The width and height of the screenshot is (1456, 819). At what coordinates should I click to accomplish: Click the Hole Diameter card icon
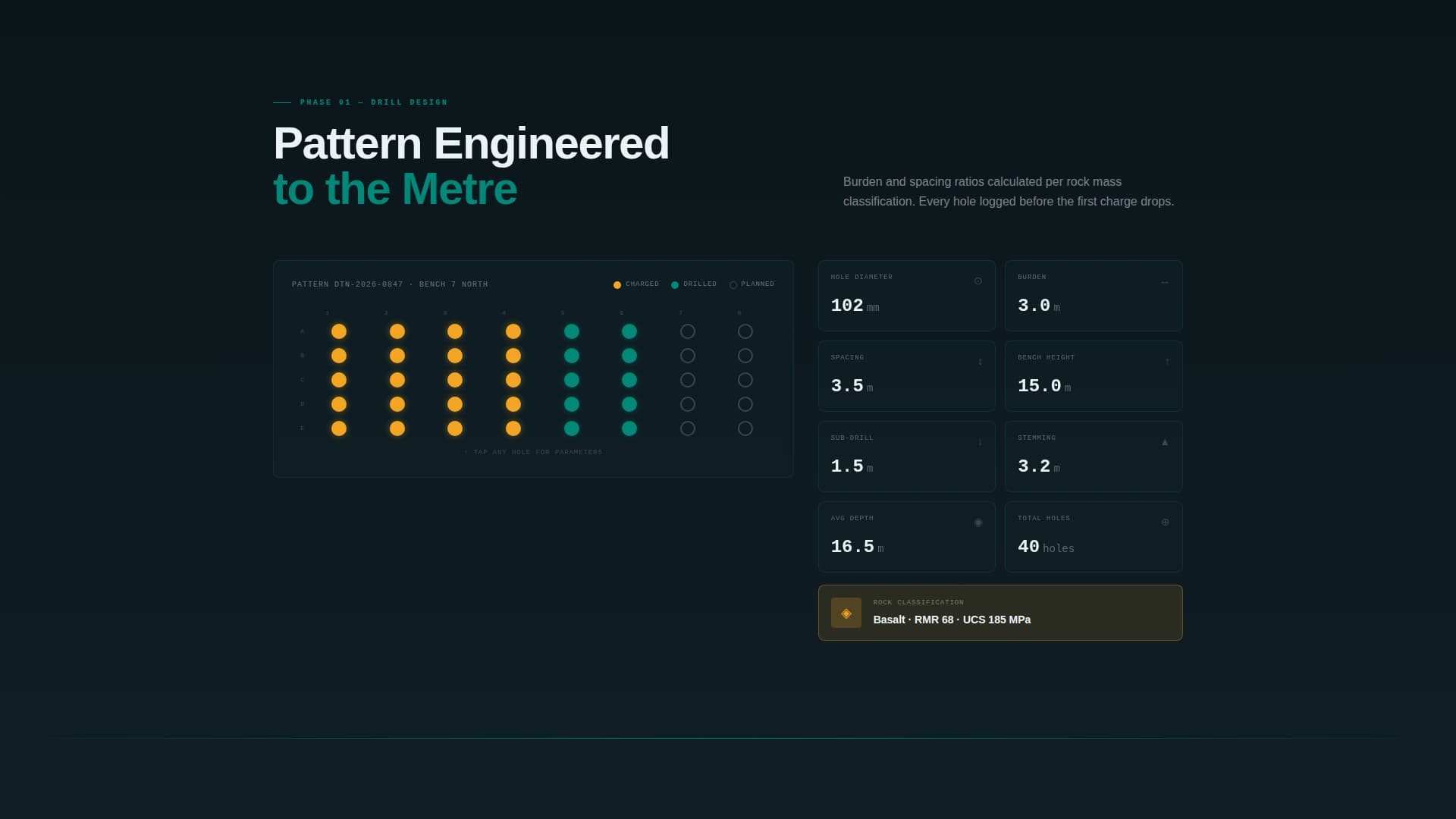[x=977, y=281]
